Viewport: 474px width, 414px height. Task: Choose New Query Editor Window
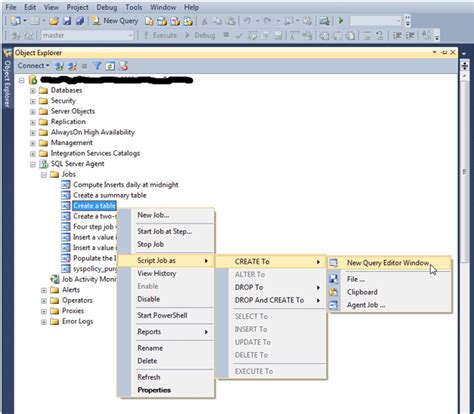pos(390,263)
